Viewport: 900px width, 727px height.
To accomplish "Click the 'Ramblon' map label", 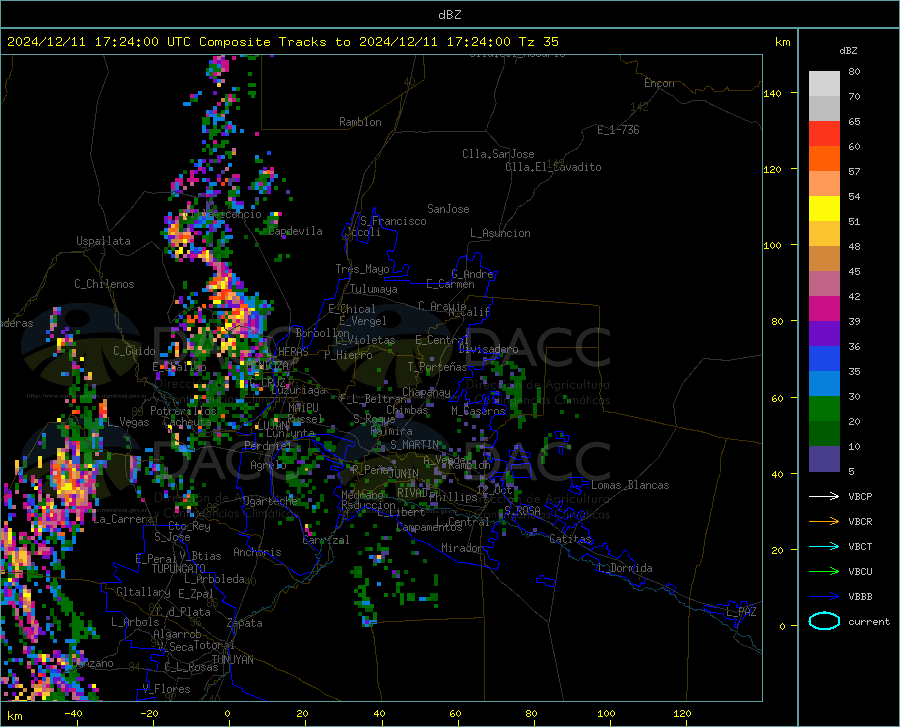I will (360, 122).
